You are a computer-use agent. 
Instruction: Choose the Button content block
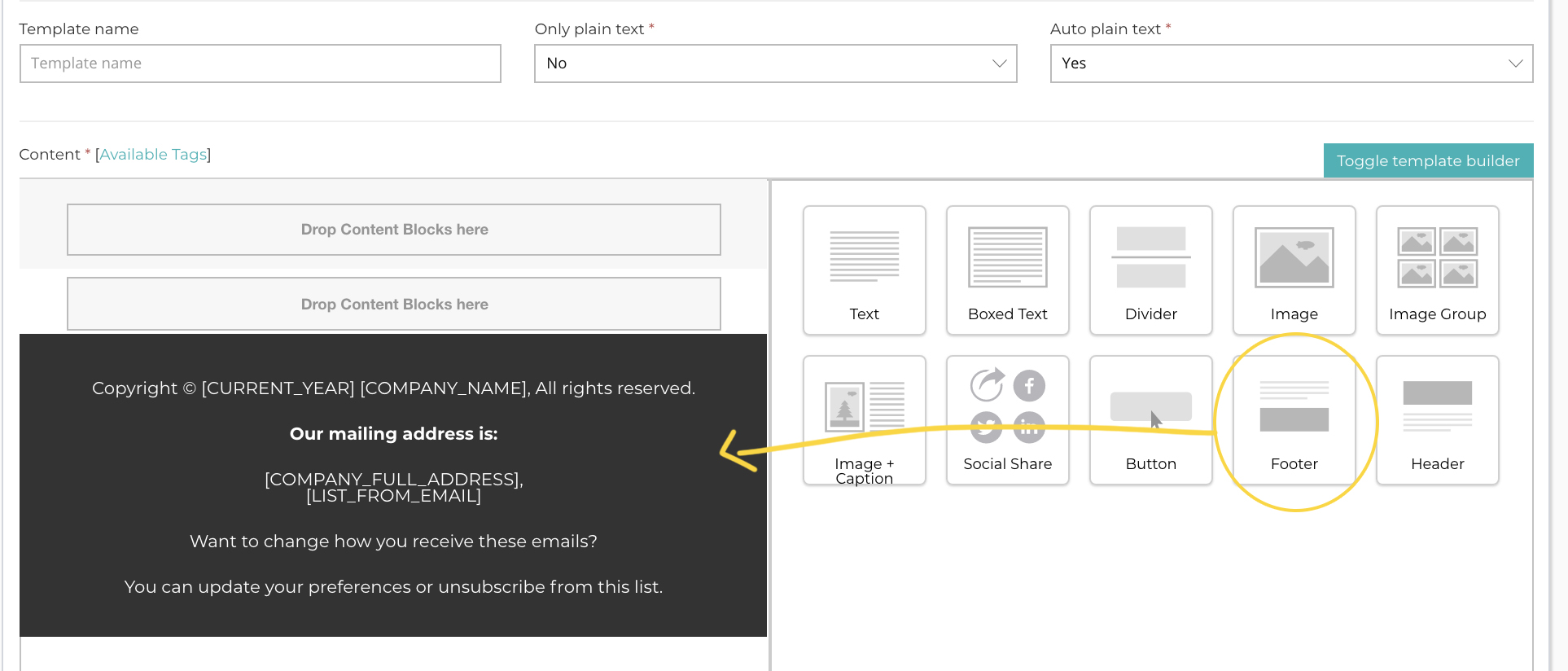point(1150,420)
